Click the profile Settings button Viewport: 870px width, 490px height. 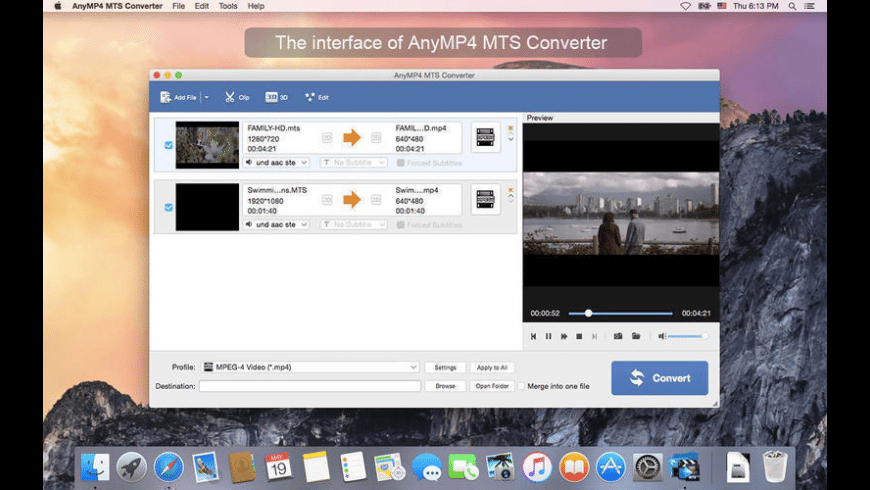tap(445, 367)
